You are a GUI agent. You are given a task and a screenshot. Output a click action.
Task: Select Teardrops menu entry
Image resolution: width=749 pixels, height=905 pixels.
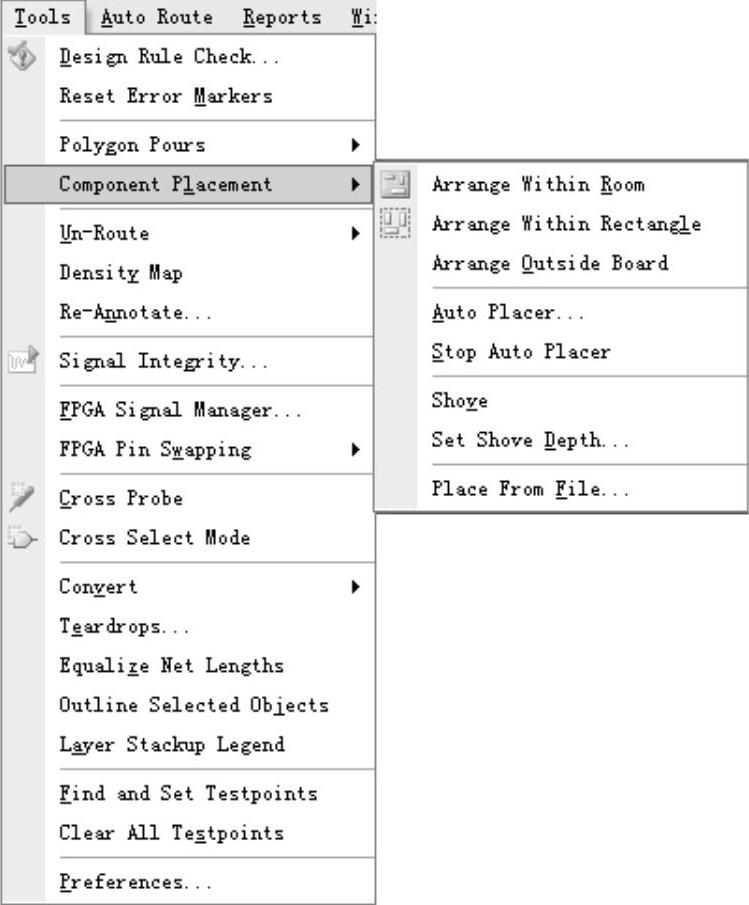pyautogui.click(x=124, y=627)
